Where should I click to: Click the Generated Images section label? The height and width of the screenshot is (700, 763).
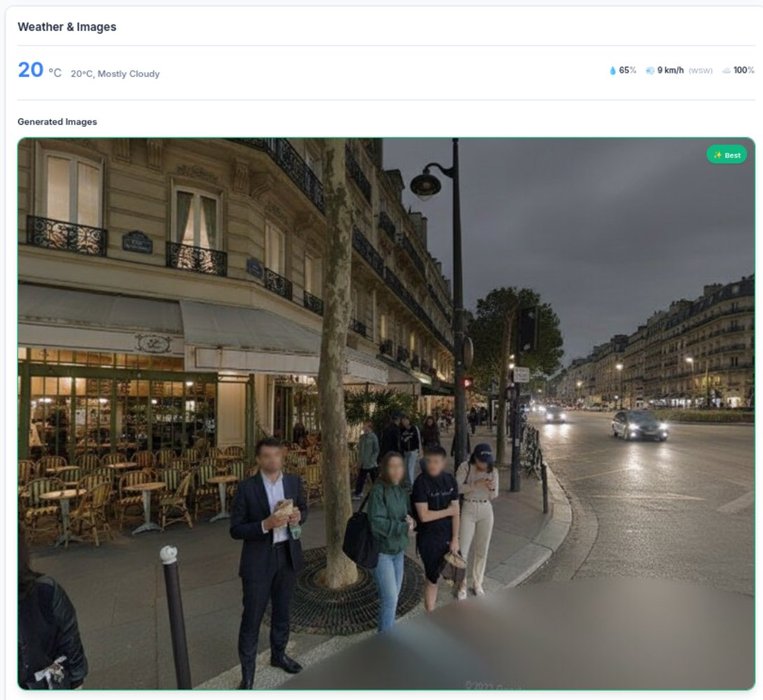click(x=57, y=122)
